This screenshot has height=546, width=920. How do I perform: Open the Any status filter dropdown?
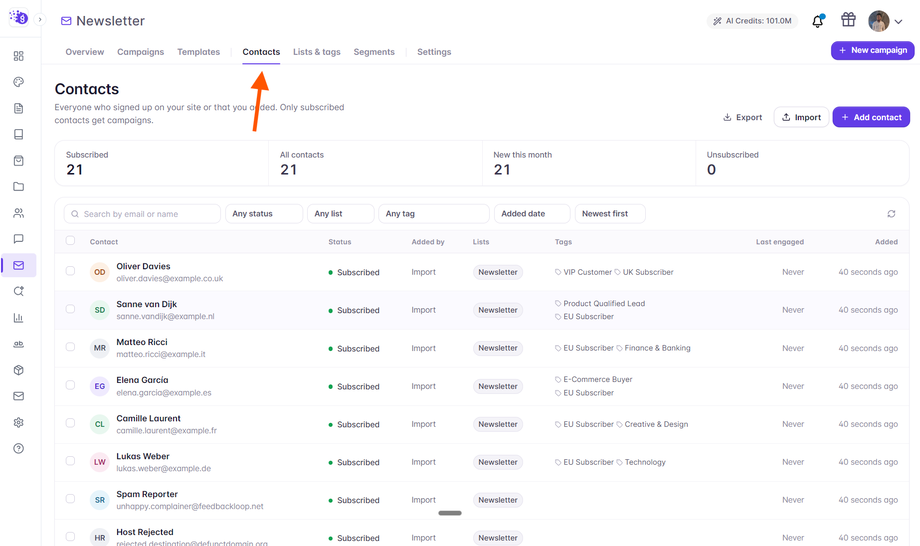click(264, 214)
